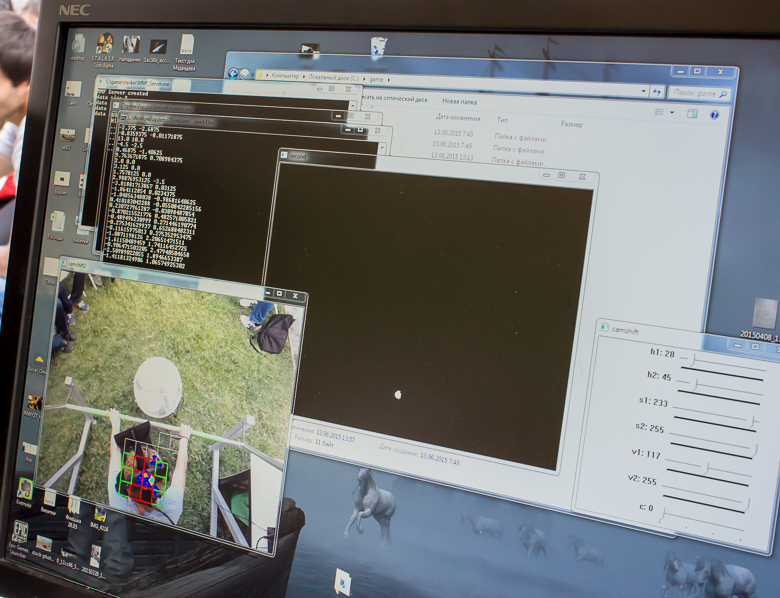The width and height of the screenshot is (780, 598).
Task: Click the burn to optical disc toolbar button
Action: [394, 98]
